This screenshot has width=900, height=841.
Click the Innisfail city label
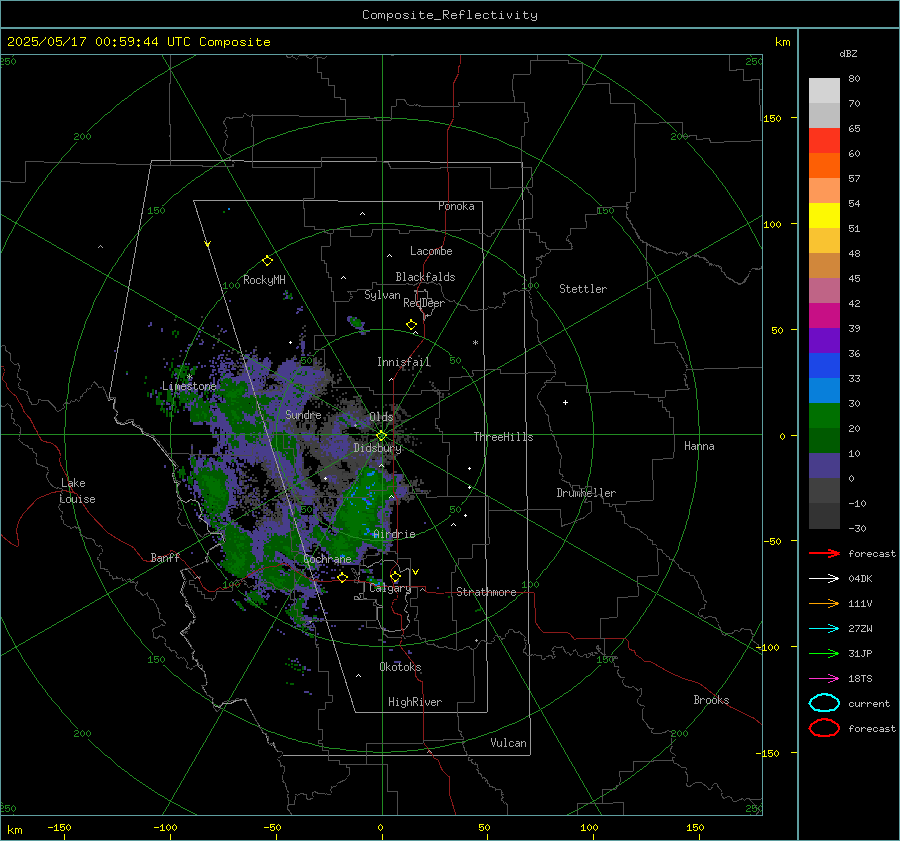coord(404,362)
